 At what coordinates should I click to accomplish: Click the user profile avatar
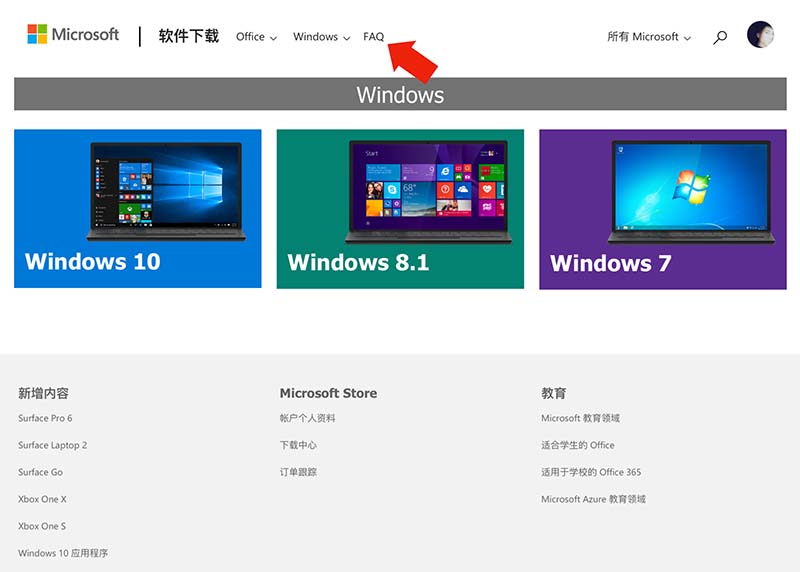coord(760,35)
